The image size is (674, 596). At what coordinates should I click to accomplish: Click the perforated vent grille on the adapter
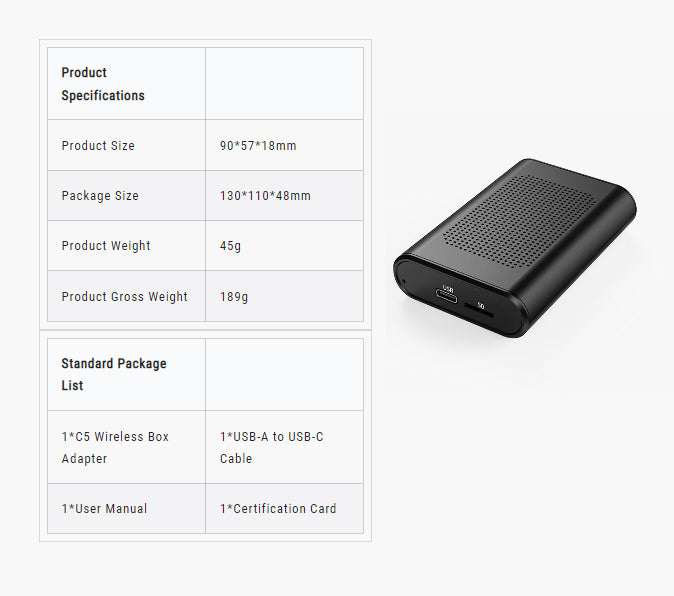coord(519,222)
